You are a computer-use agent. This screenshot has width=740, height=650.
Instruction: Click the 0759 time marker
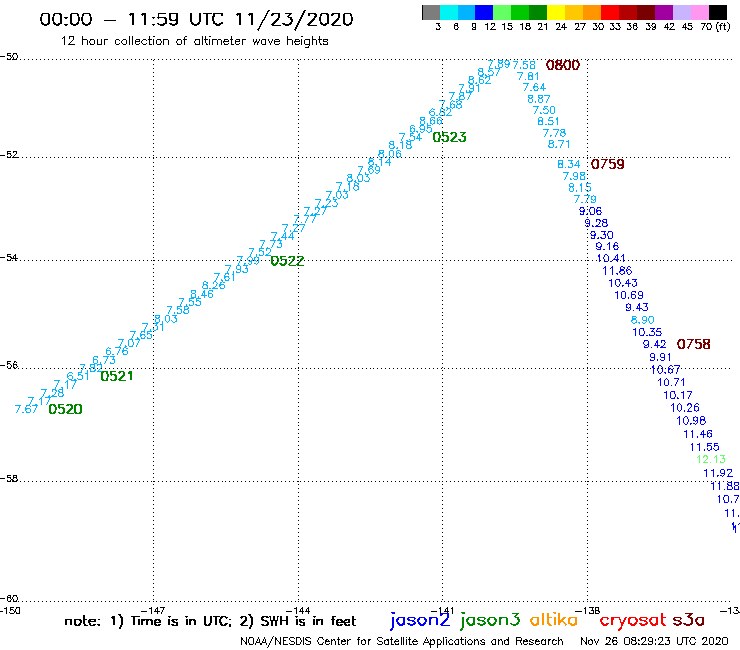(x=607, y=164)
